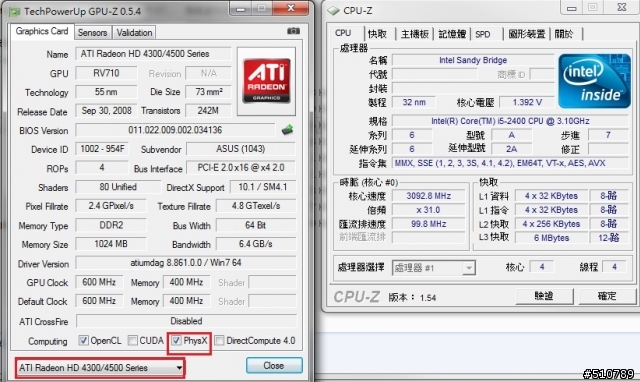Click the 1002 - 954F Device ID
This screenshot has width=640, height=382.
102,149
